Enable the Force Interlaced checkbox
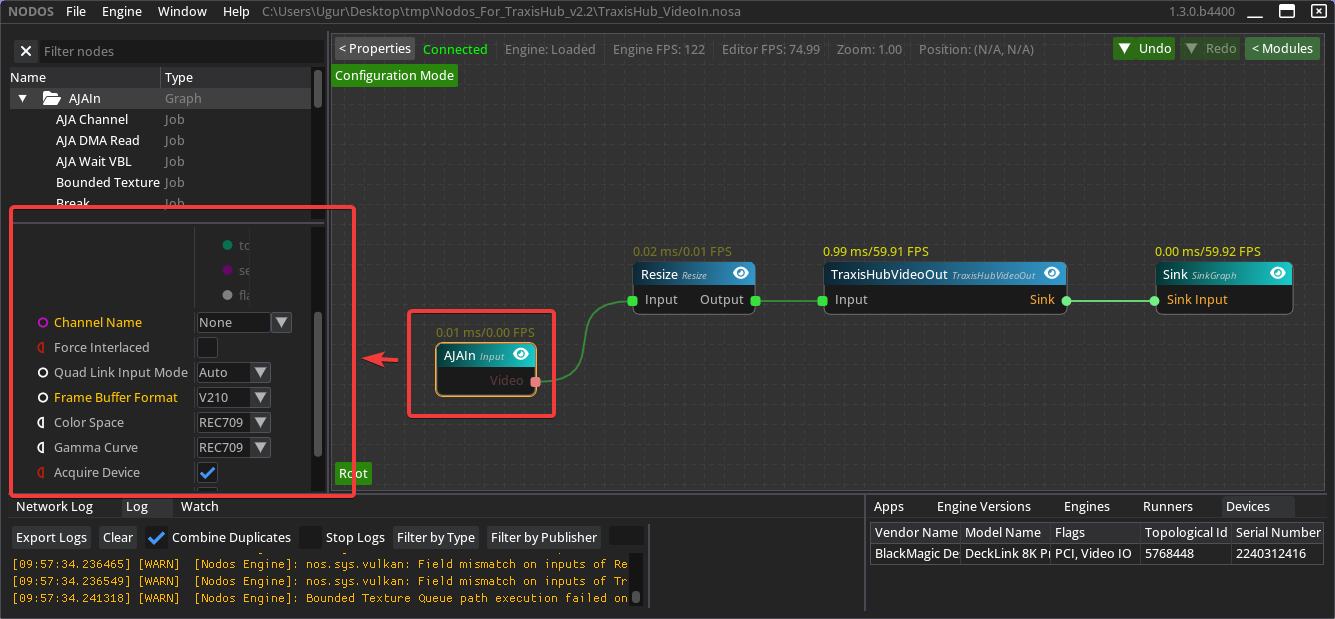 [208, 348]
